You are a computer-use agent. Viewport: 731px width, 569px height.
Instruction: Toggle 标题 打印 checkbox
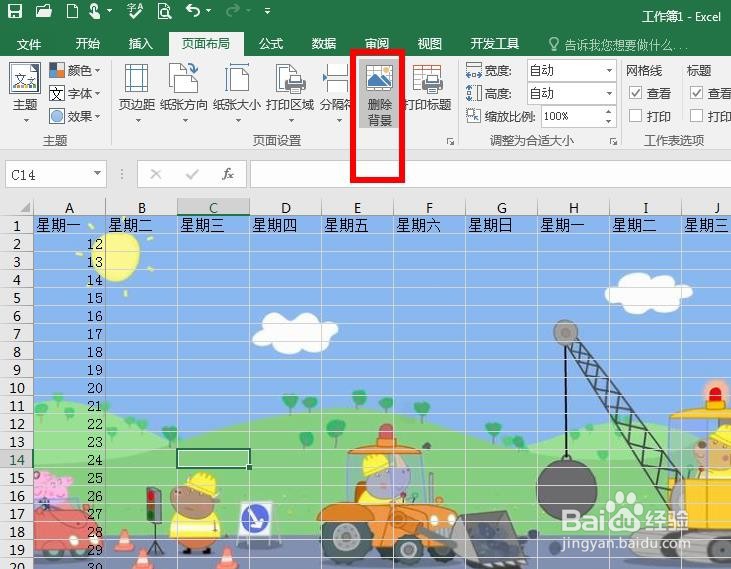pyautogui.click(x=697, y=116)
